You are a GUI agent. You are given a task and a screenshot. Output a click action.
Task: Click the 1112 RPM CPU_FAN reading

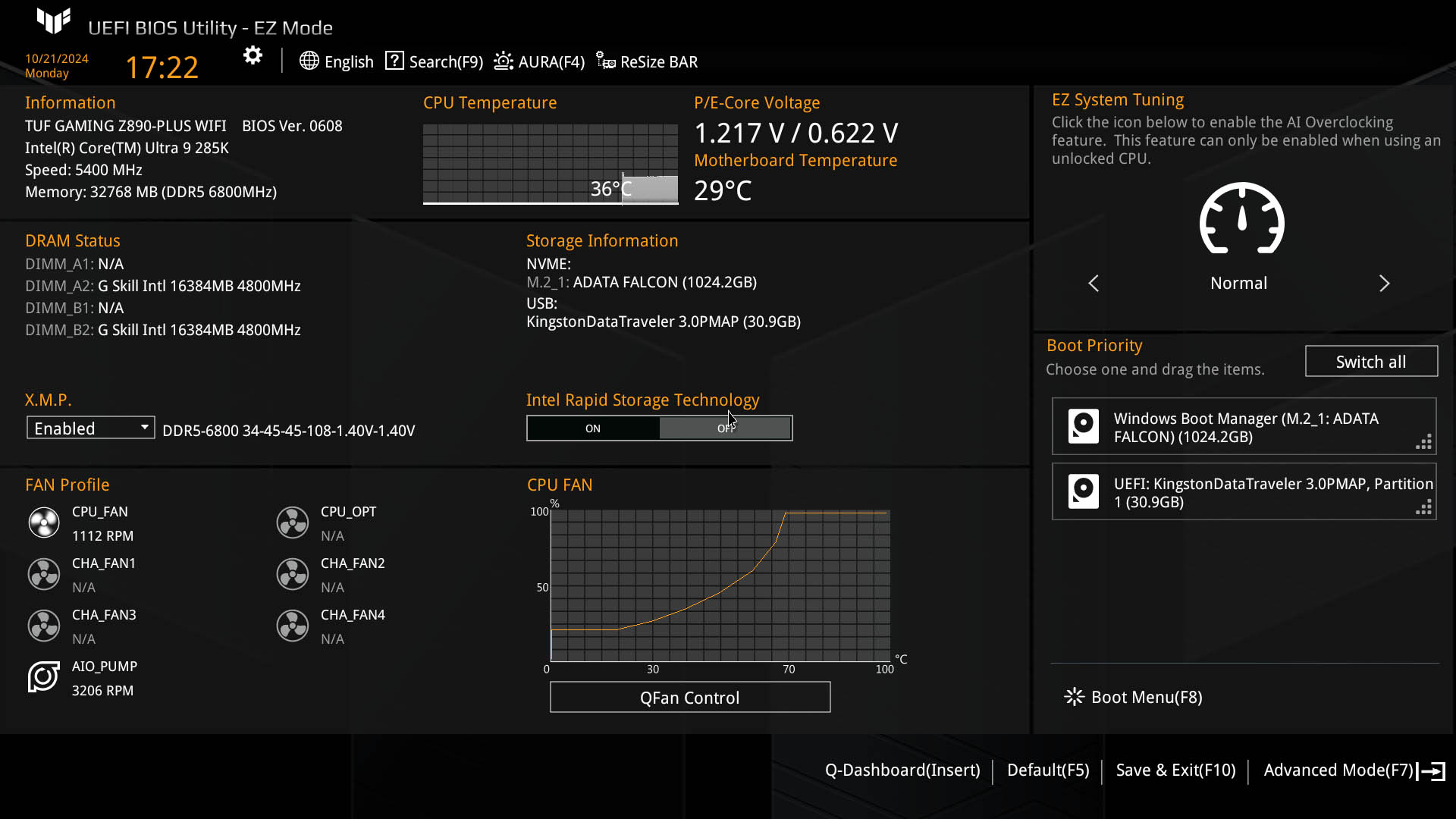102,536
